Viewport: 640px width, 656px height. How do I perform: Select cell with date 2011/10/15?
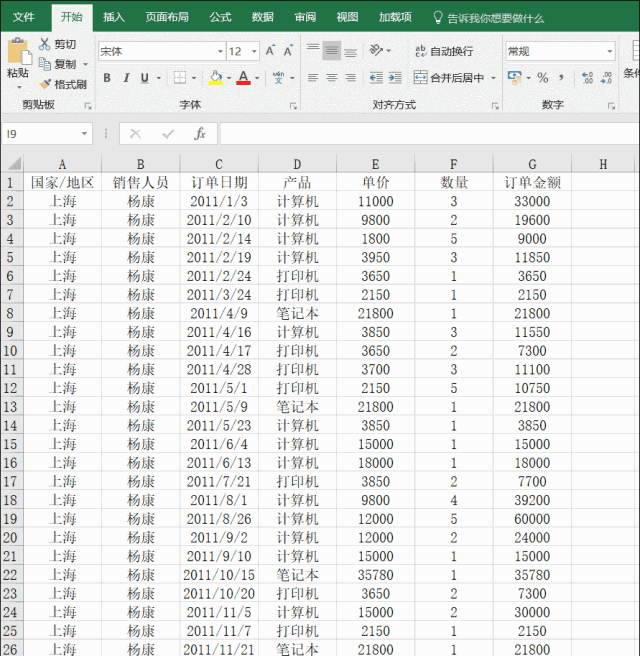pyautogui.click(x=219, y=575)
